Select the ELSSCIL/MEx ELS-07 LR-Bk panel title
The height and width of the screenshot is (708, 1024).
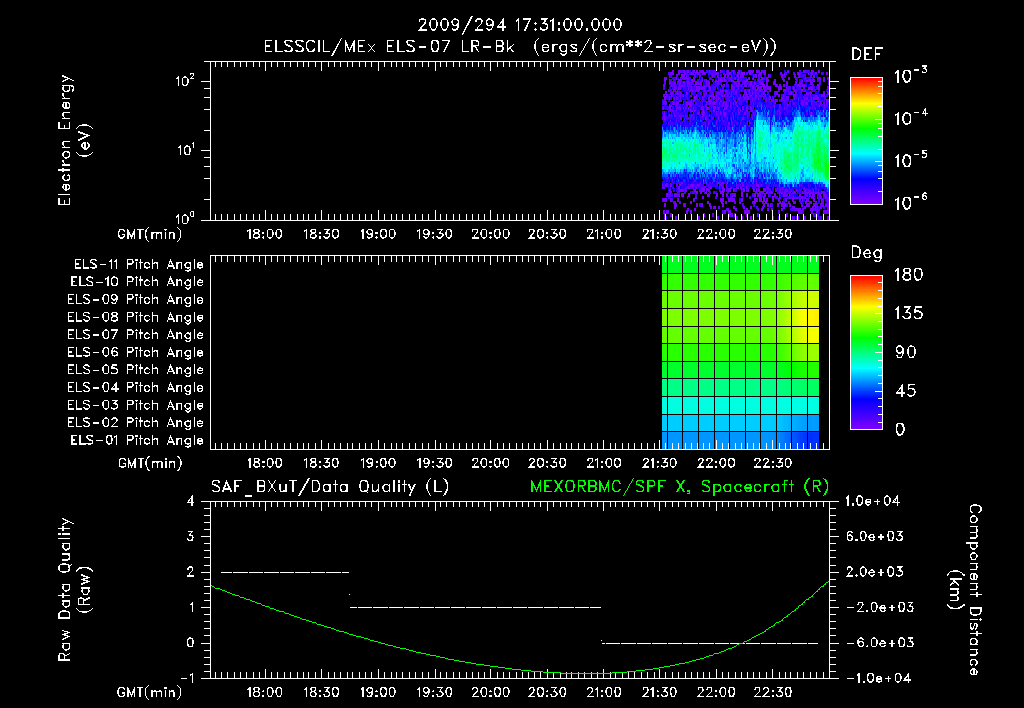[x=520, y=47]
